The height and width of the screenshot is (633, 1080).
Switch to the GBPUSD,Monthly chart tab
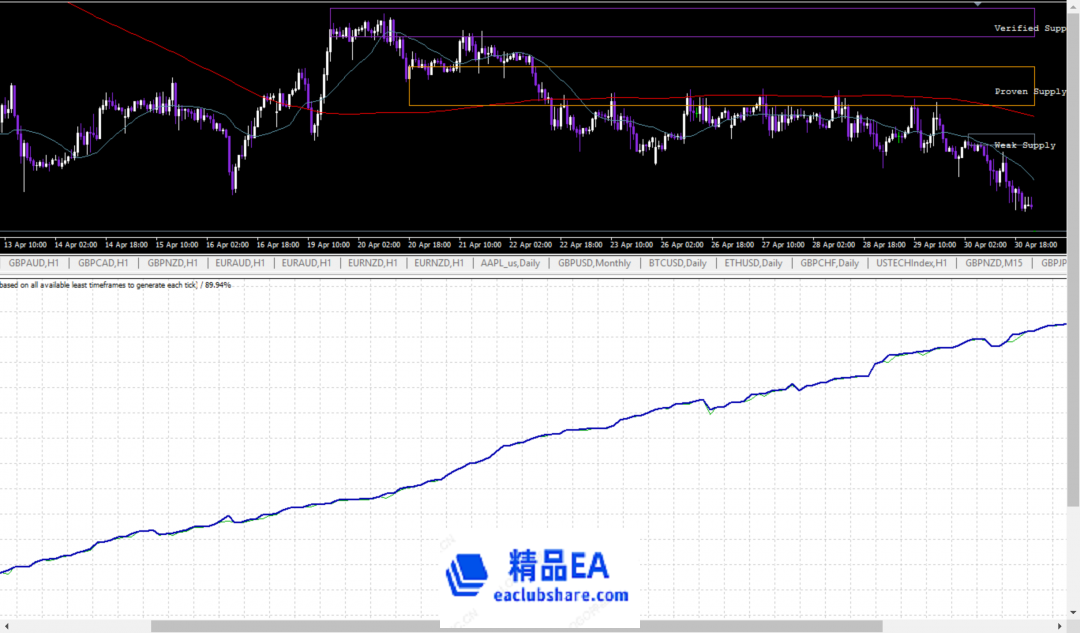pos(594,263)
